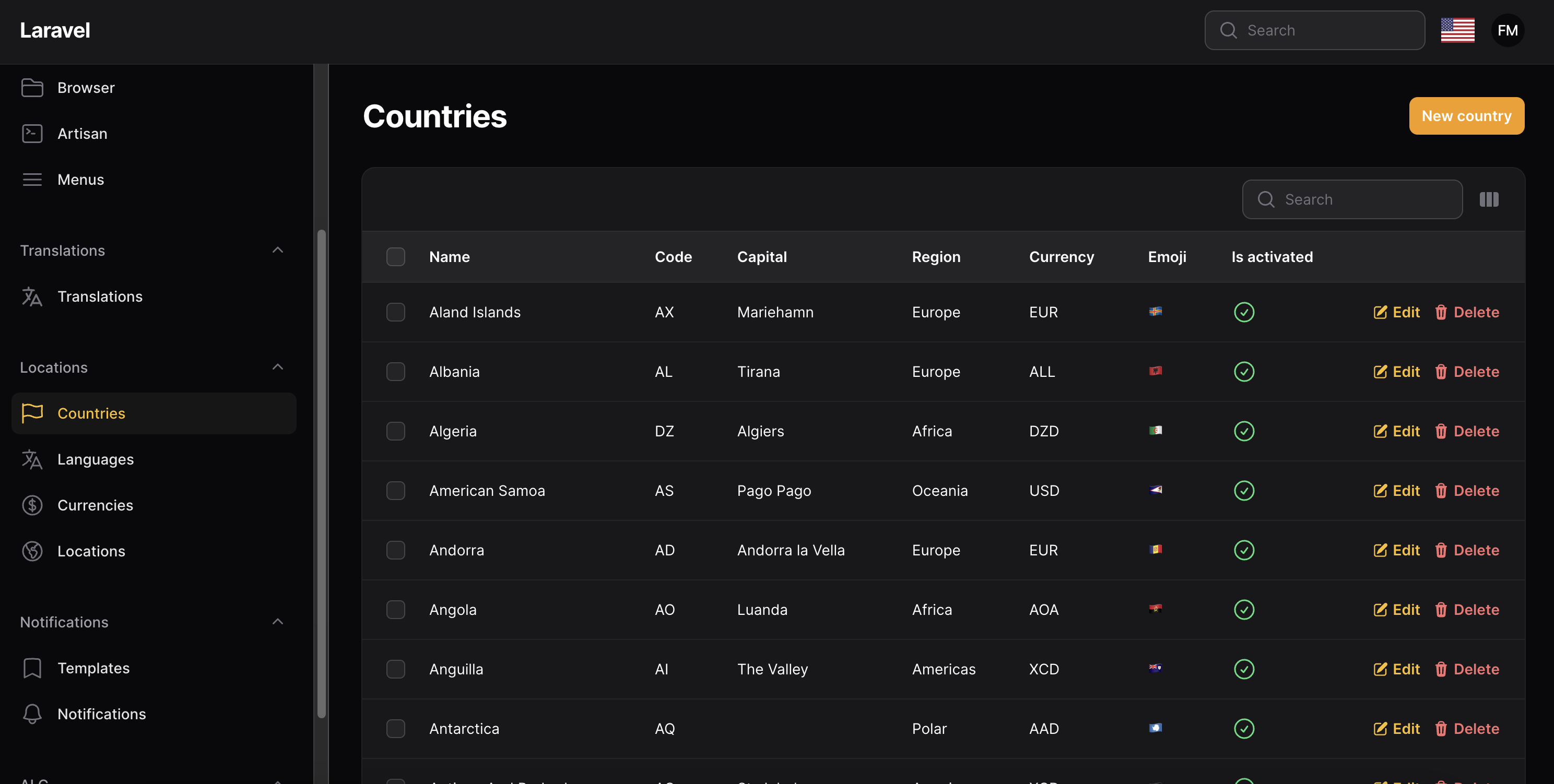Focus the table Search input field
The image size is (1554, 784).
point(1363,199)
